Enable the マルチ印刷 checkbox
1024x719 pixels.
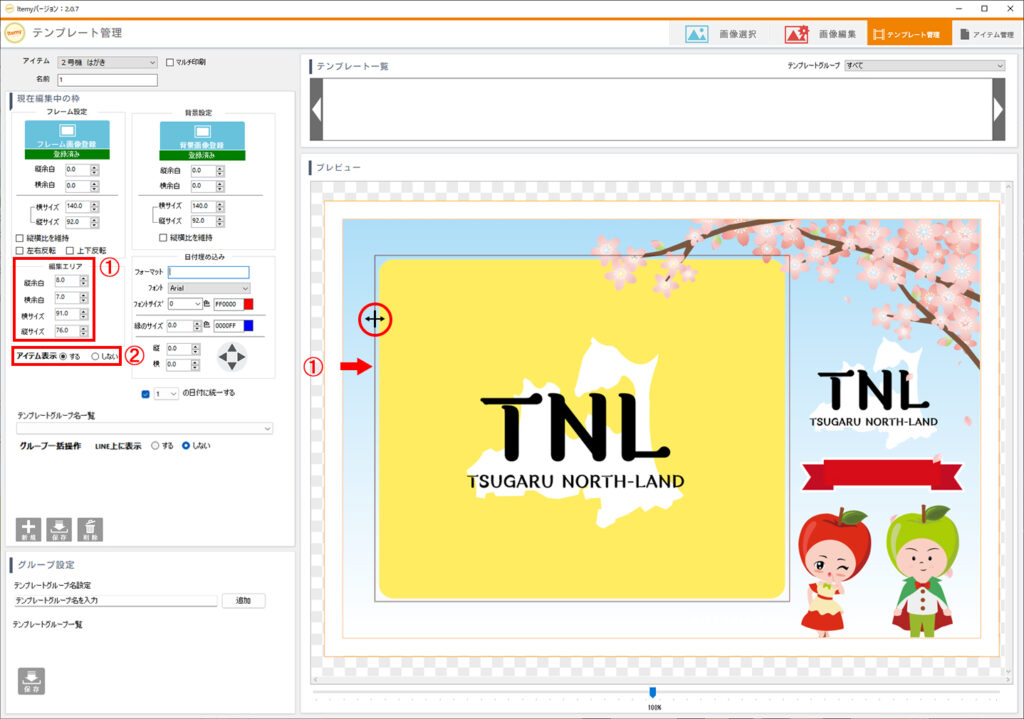tap(169, 62)
